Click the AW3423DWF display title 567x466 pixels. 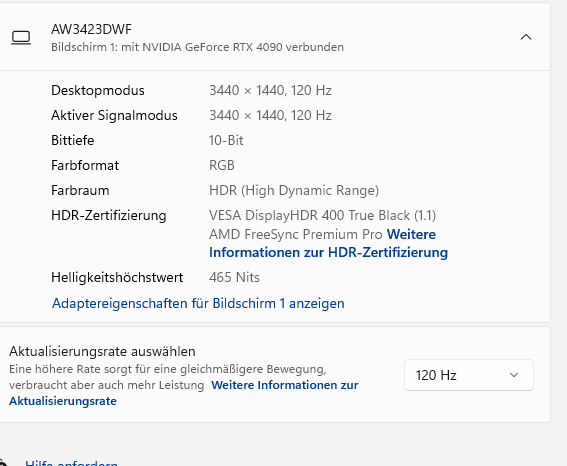(91, 29)
